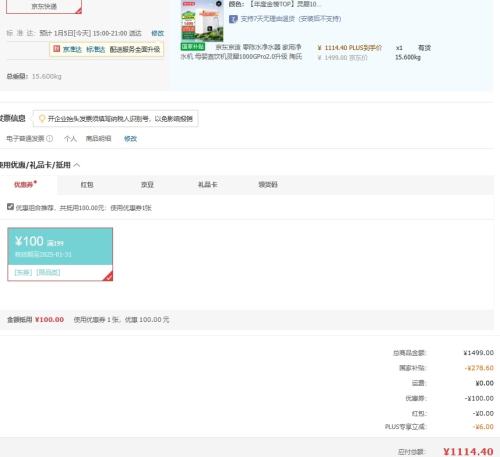Switch to the 领货码 tab
Image resolution: width=500 pixels, height=457 pixels.
coord(268,185)
